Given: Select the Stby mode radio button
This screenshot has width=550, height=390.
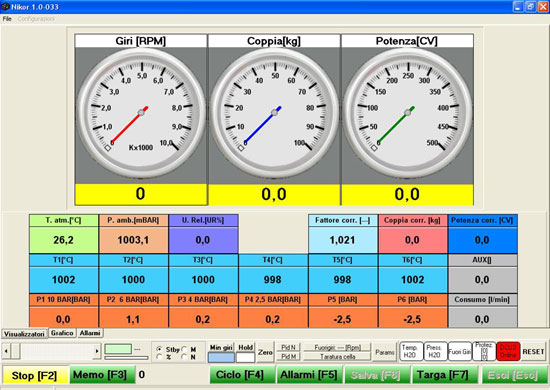Looking at the screenshot, I should pos(159,349).
